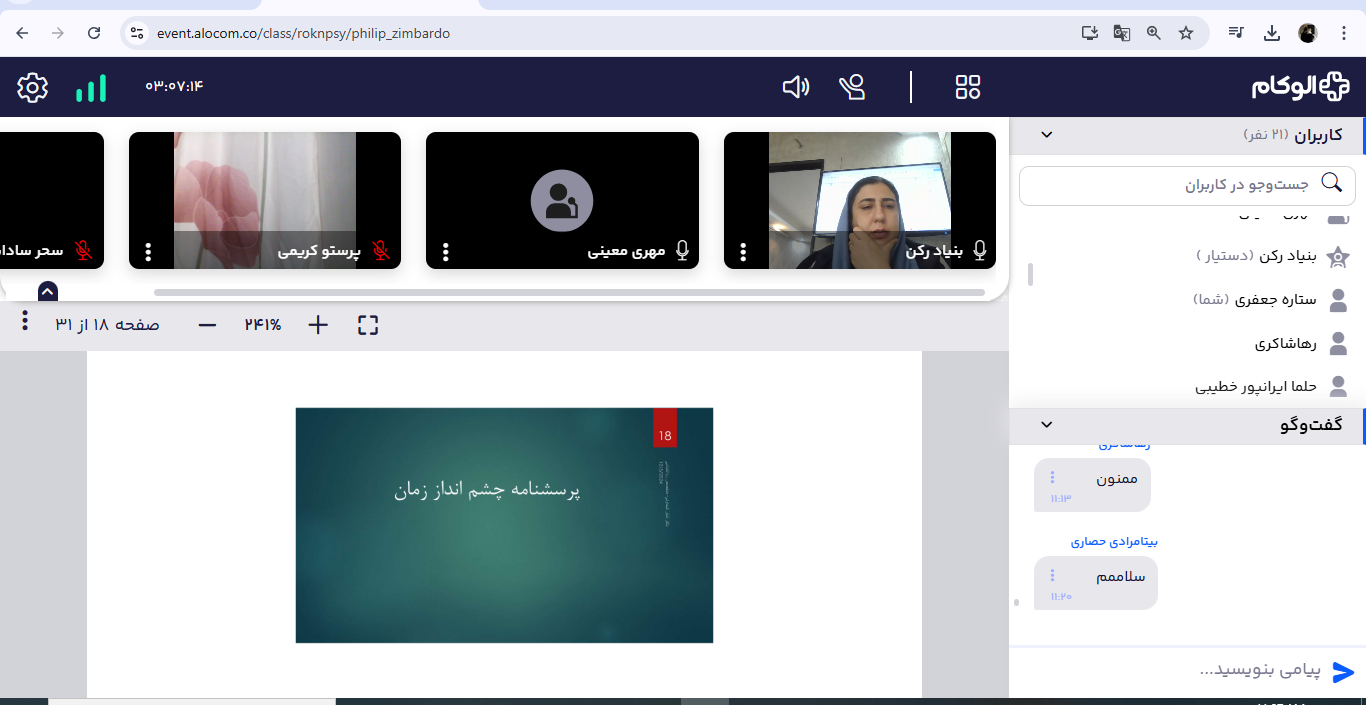This screenshot has width=1366, height=705.
Task: Send the chat message with arrow icon
Action: point(1343,672)
